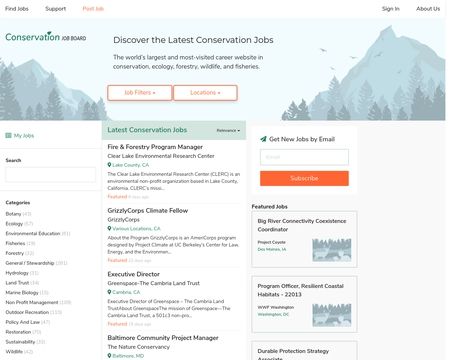450x360 pixels.
Task: Click Various Locations, CA location link
Action: click(x=136, y=229)
